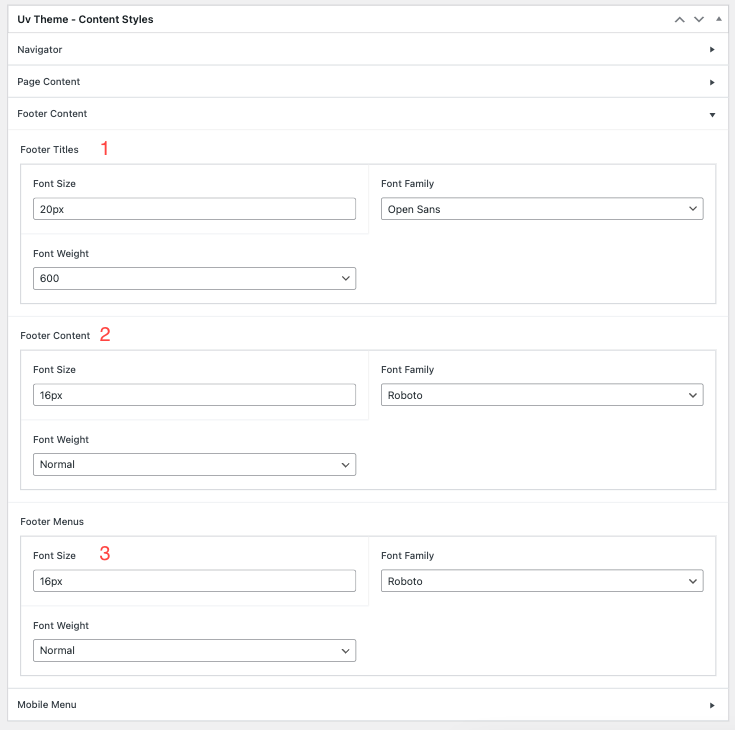Open Footer Titles Font Family dropdown
The width and height of the screenshot is (735, 730).
[541, 209]
